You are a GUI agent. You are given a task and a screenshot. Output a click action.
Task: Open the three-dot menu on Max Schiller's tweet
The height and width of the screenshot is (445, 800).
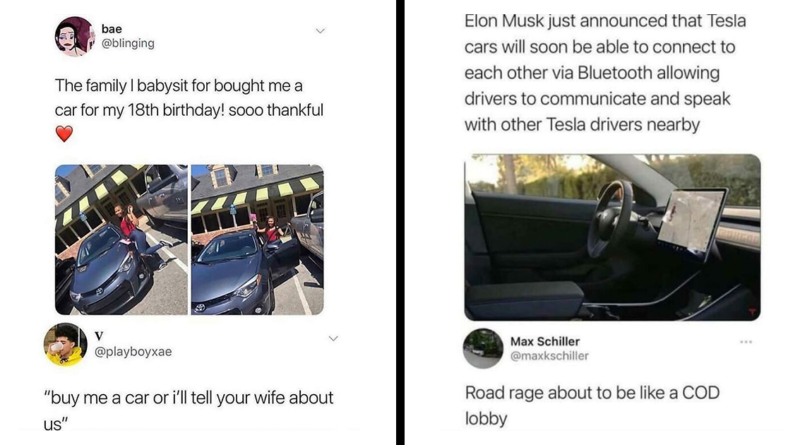pyautogui.click(x=744, y=341)
